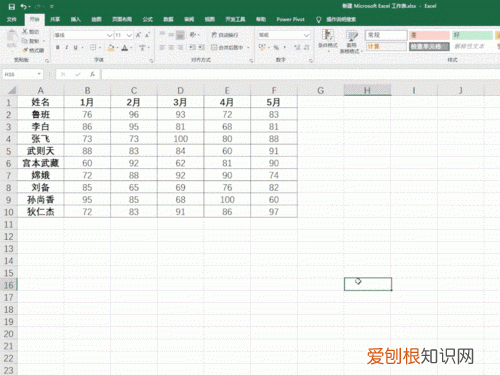
Task: Toggle Underline formatting
Action: [76, 48]
